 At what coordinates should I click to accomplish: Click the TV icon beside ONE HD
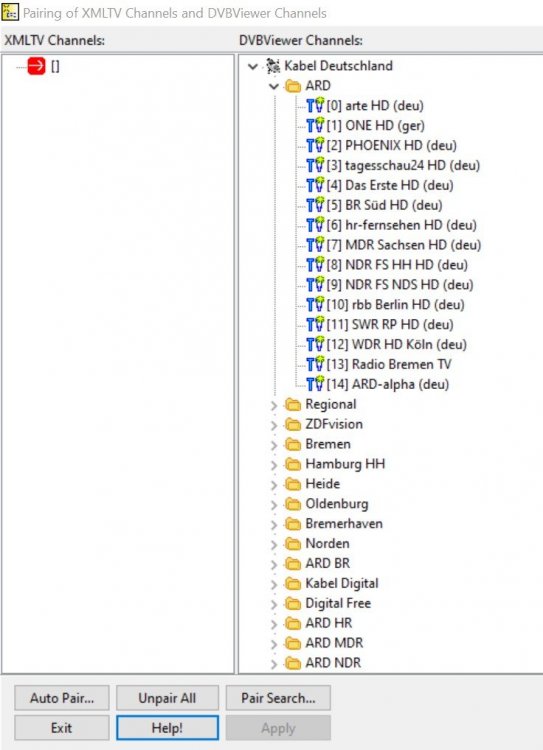[x=315, y=125]
